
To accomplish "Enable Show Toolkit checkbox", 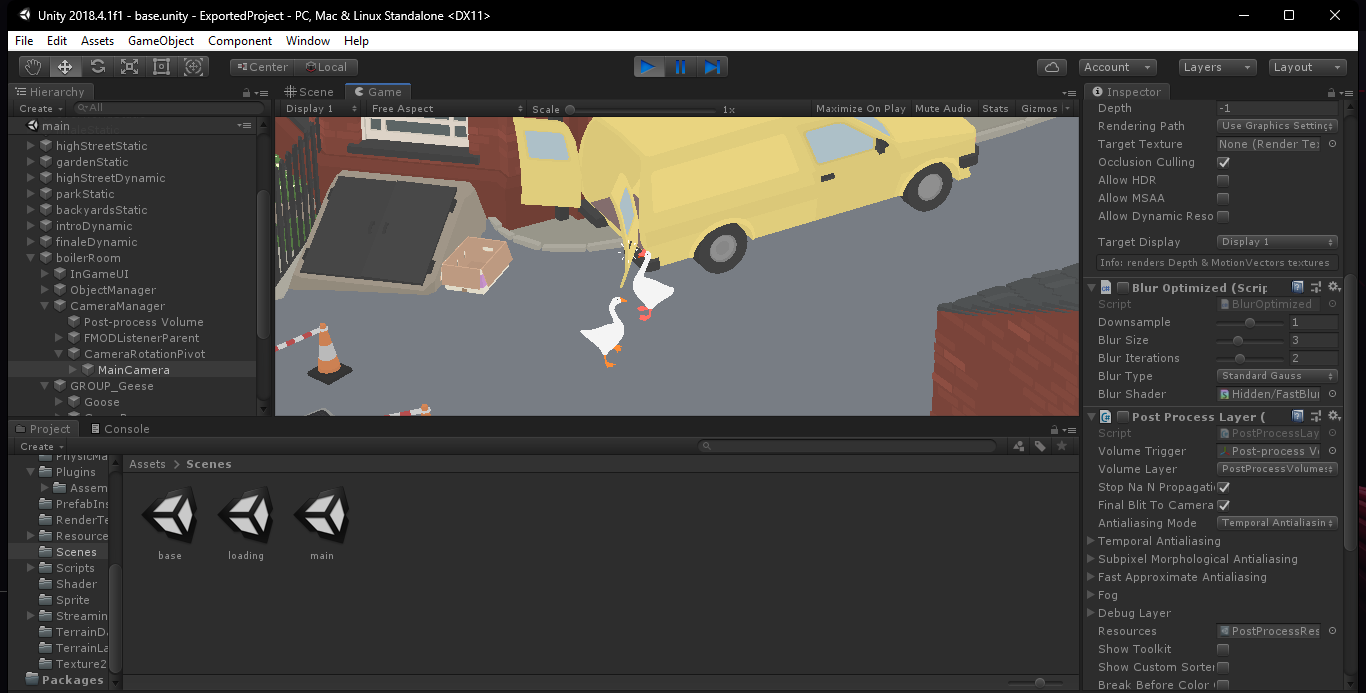I will 1223,649.
